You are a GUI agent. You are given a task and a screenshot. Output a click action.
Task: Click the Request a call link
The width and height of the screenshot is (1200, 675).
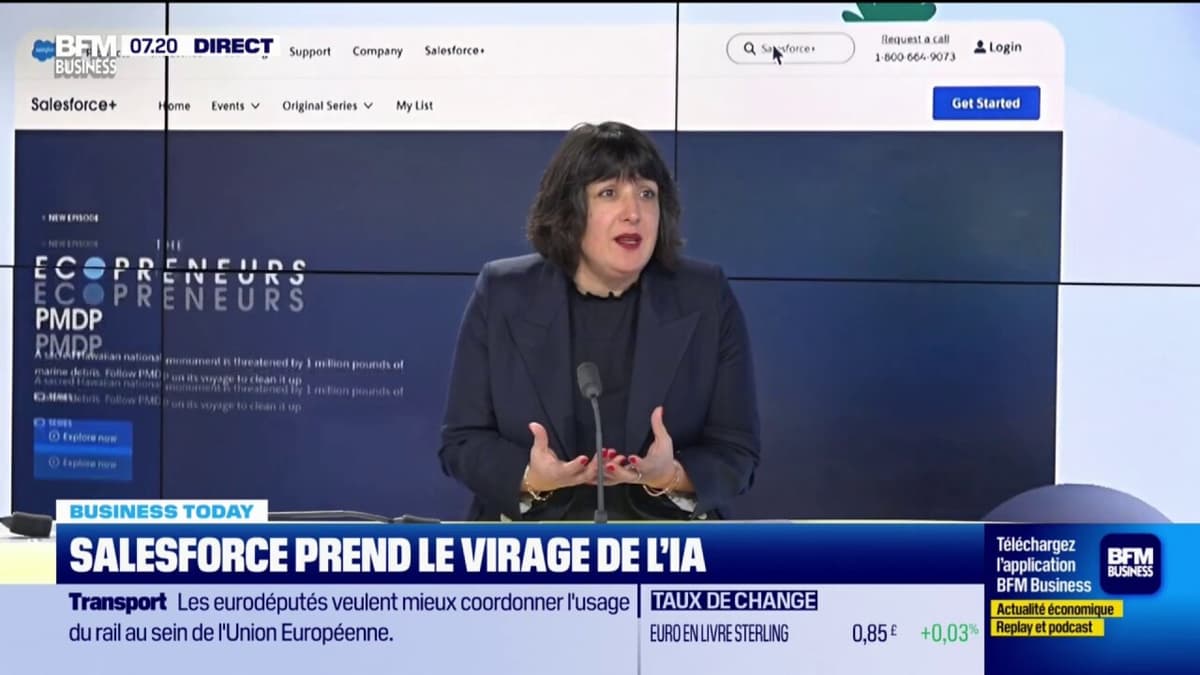[x=915, y=39]
